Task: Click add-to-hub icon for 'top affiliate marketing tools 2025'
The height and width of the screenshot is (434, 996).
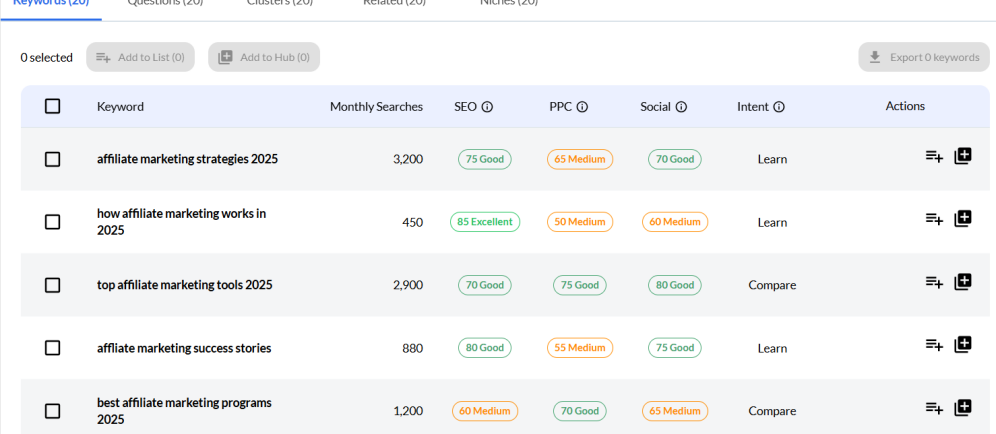Action: (963, 282)
